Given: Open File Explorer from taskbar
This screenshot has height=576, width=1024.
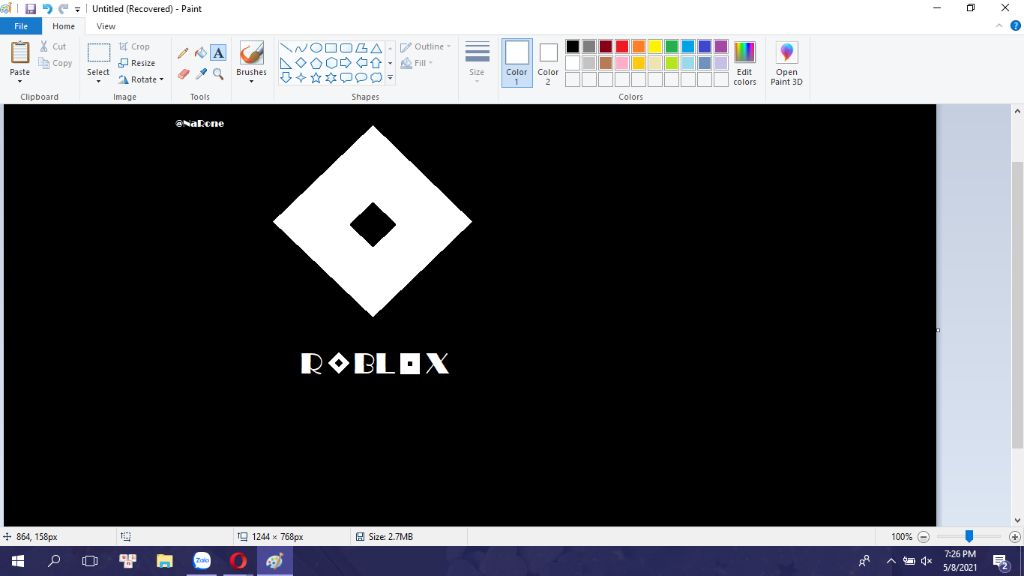Looking at the screenshot, I should click(165, 561).
